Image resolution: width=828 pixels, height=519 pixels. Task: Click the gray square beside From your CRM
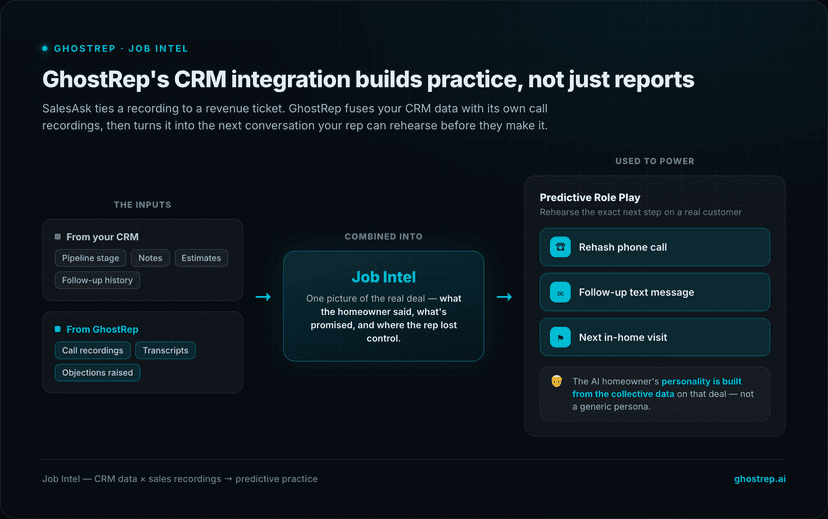tap(58, 237)
